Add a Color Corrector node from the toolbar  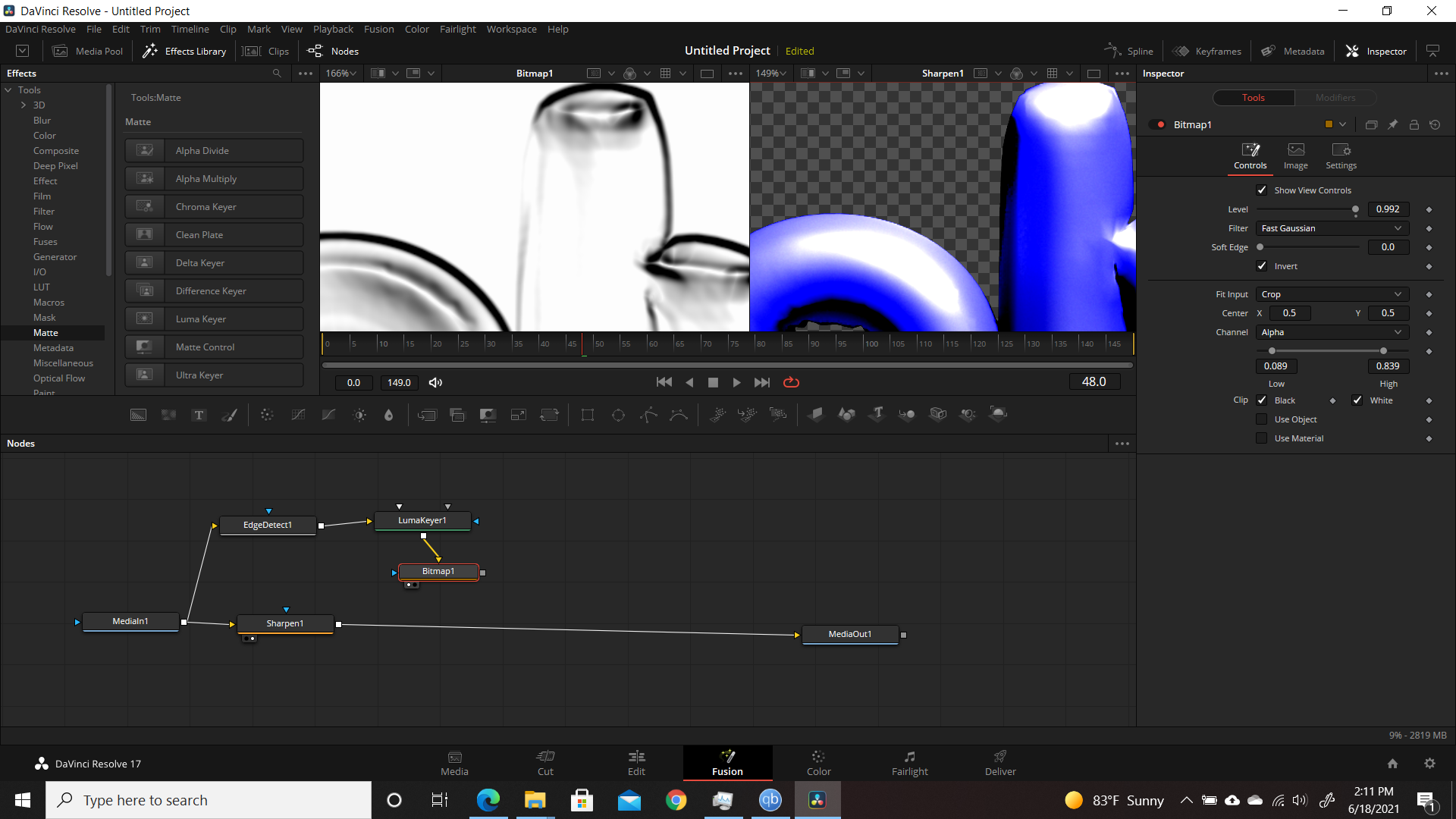click(x=267, y=415)
